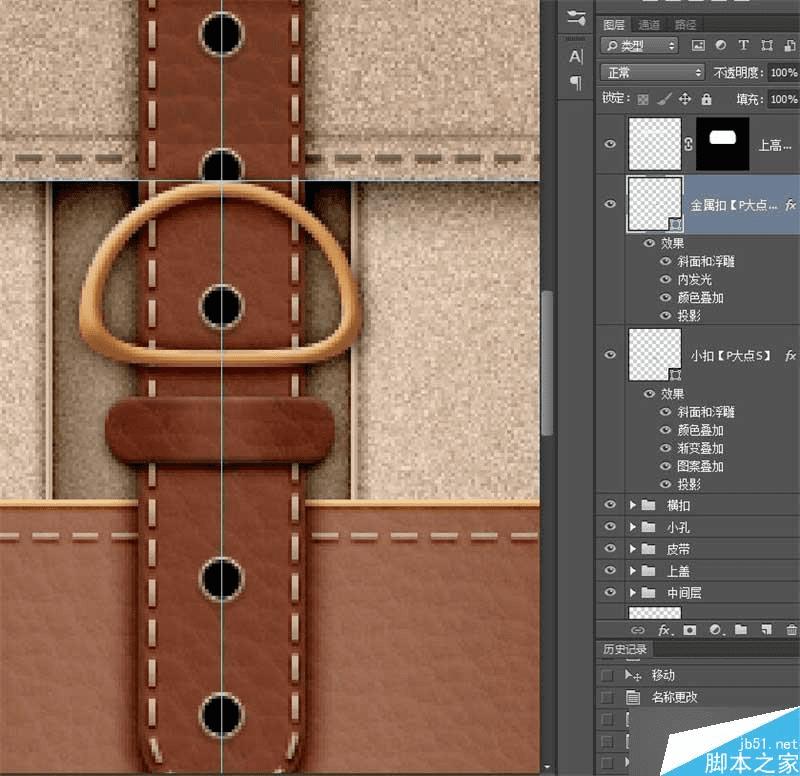Click the lock transparent pixels icon

click(643, 99)
